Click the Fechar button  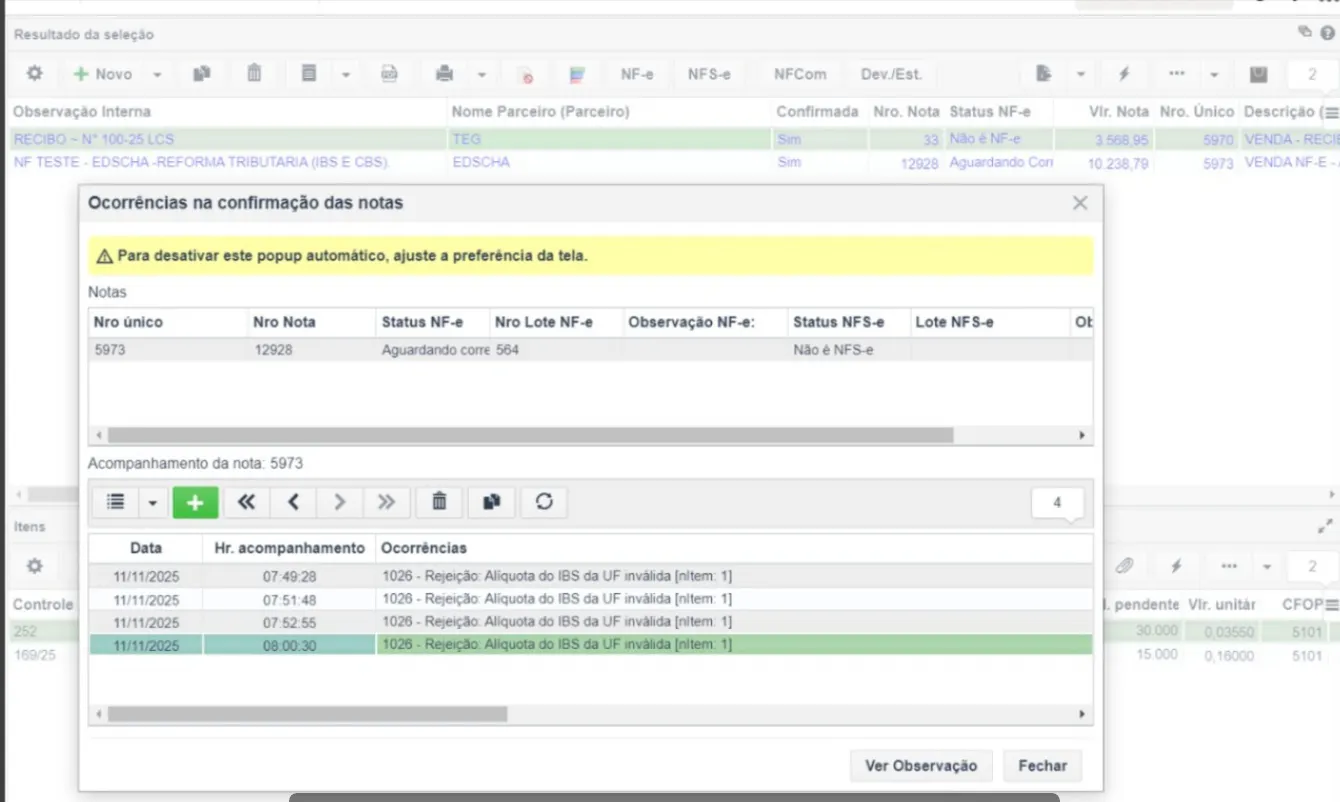click(x=1043, y=766)
